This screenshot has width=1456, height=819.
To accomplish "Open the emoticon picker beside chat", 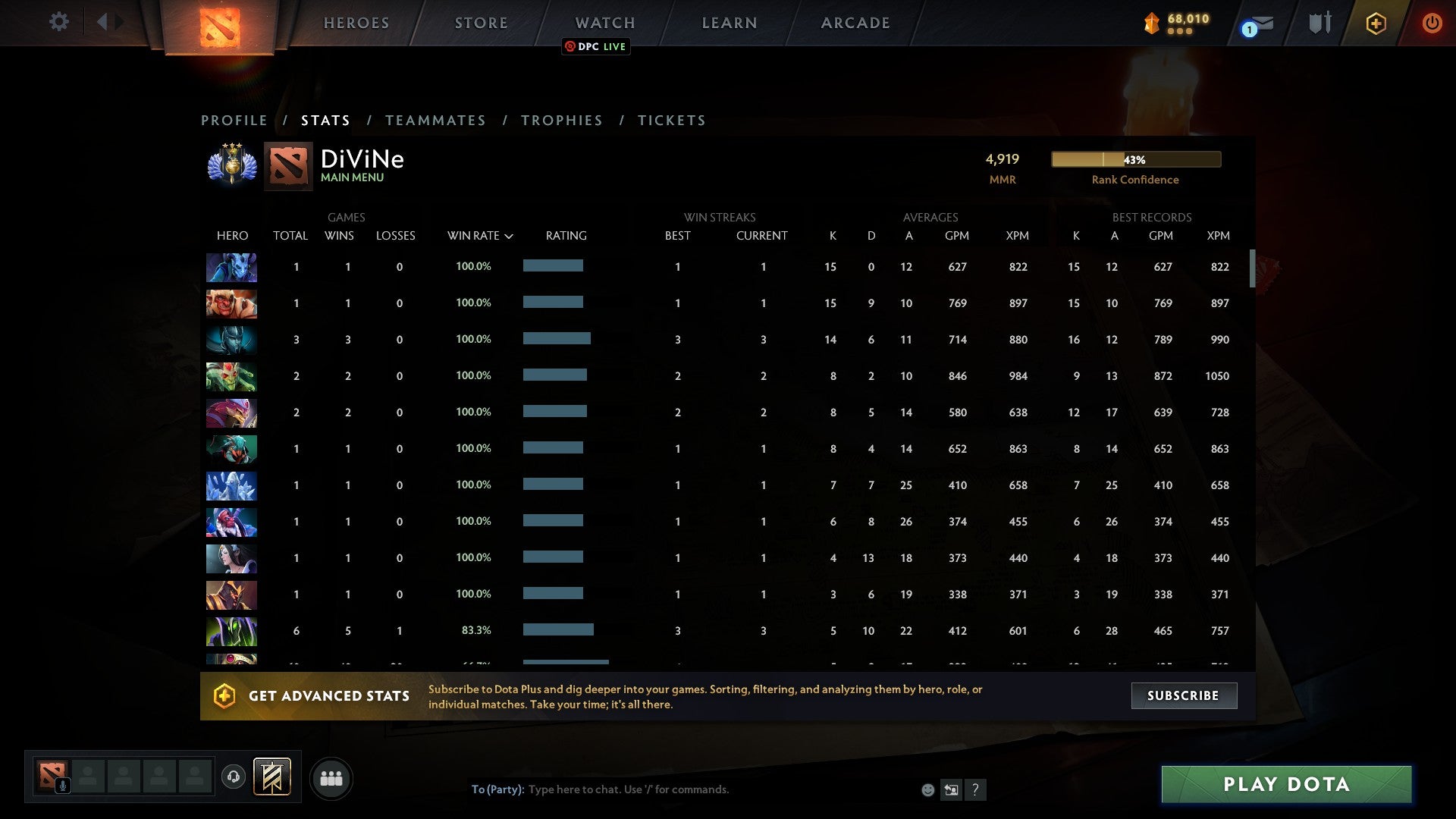I will 927,789.
